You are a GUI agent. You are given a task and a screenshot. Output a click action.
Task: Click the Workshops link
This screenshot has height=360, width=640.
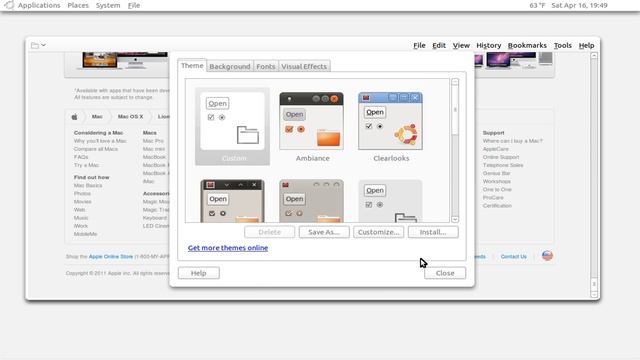(x=497, y=181)
